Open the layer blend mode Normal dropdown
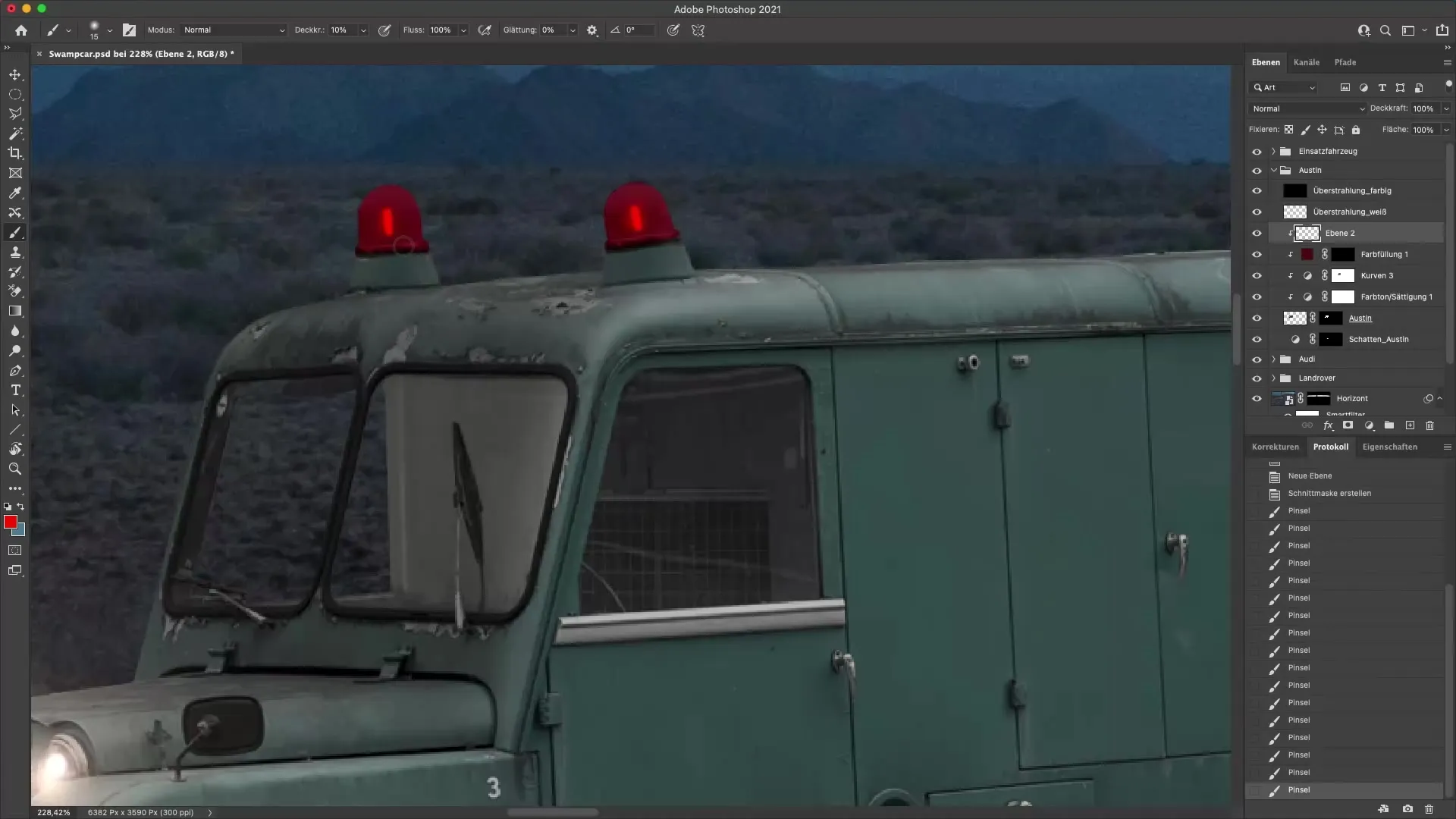Image resolution: width=1456 pixels, height=819 pixels. pos(1307,108)
